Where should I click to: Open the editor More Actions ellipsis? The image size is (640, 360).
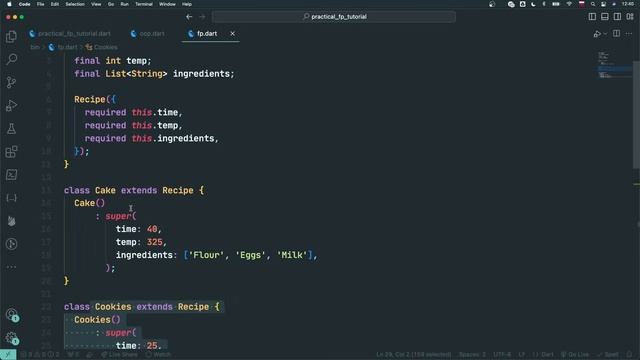629,33
